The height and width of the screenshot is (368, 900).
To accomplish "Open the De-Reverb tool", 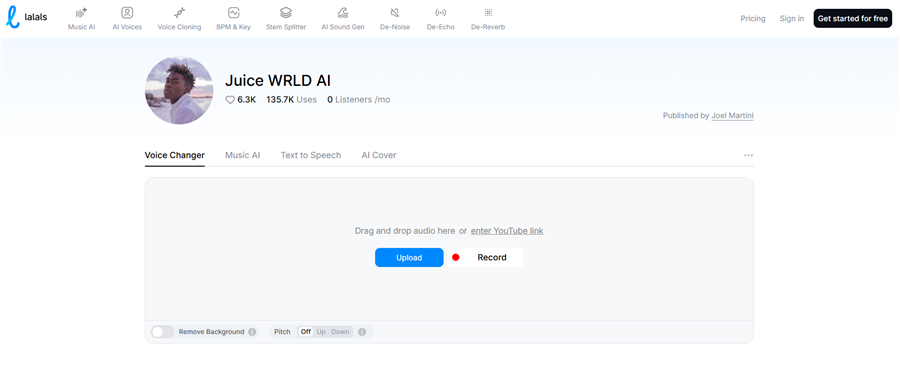I will [488, 19].
